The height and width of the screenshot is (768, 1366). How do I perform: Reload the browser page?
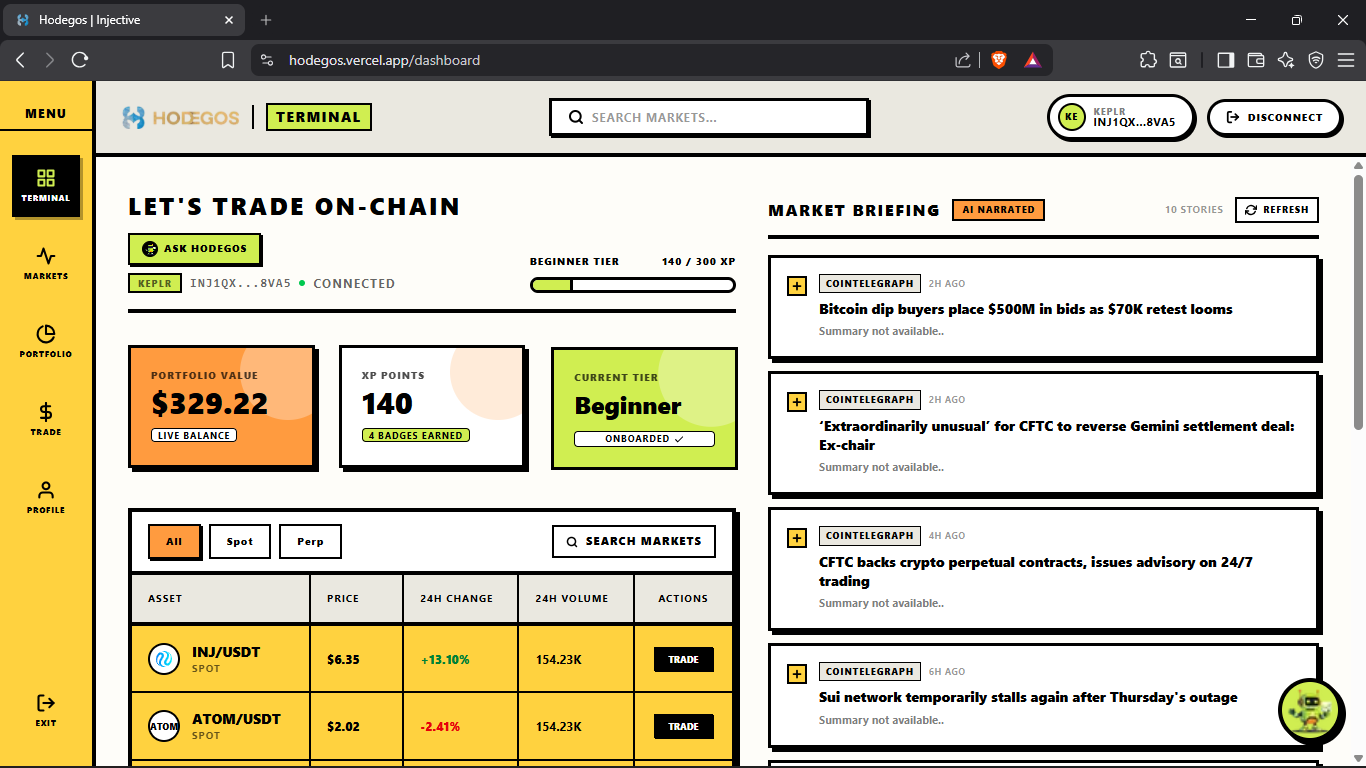(80, 60)
